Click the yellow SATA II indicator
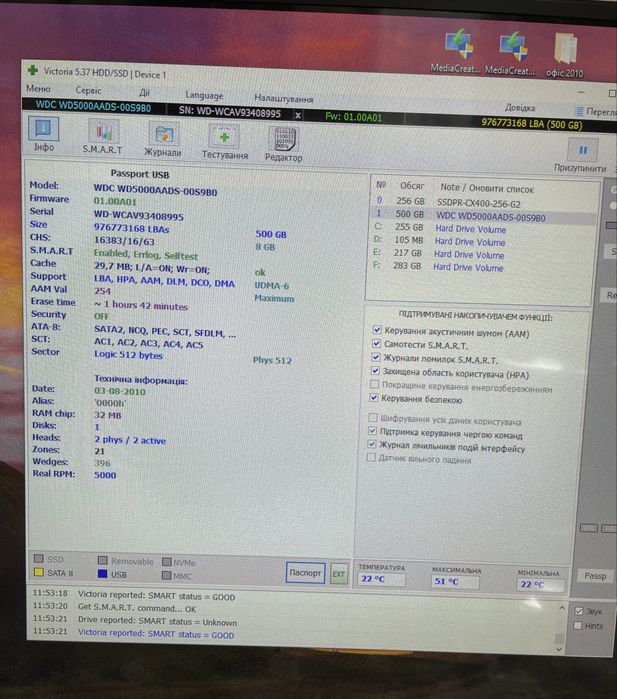617x699 pixels. click(x=38, y=572)
